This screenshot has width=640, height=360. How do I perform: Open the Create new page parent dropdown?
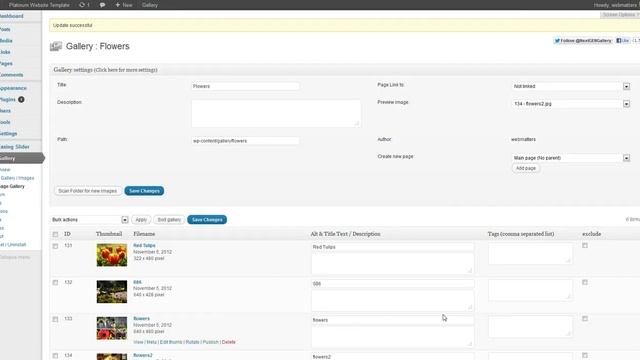[571, 158]
